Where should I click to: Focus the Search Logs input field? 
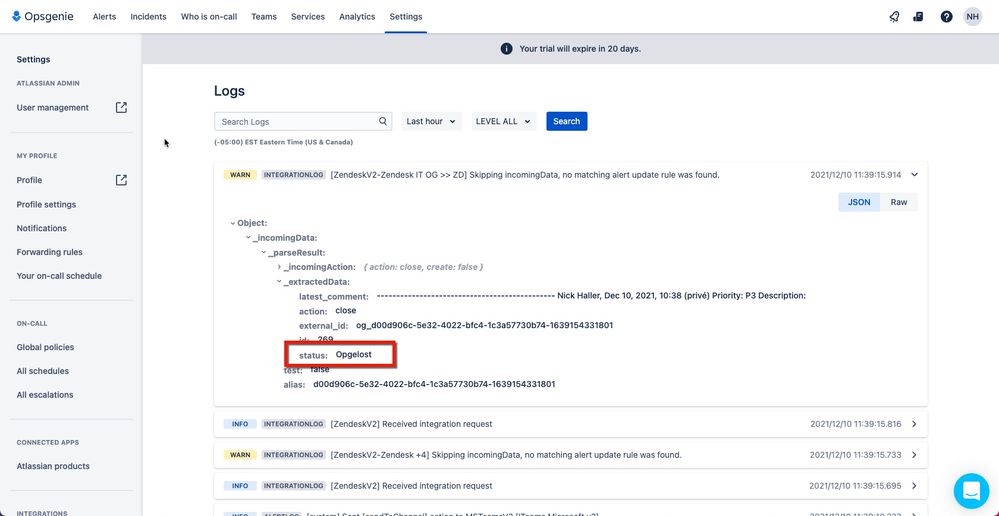303,121
